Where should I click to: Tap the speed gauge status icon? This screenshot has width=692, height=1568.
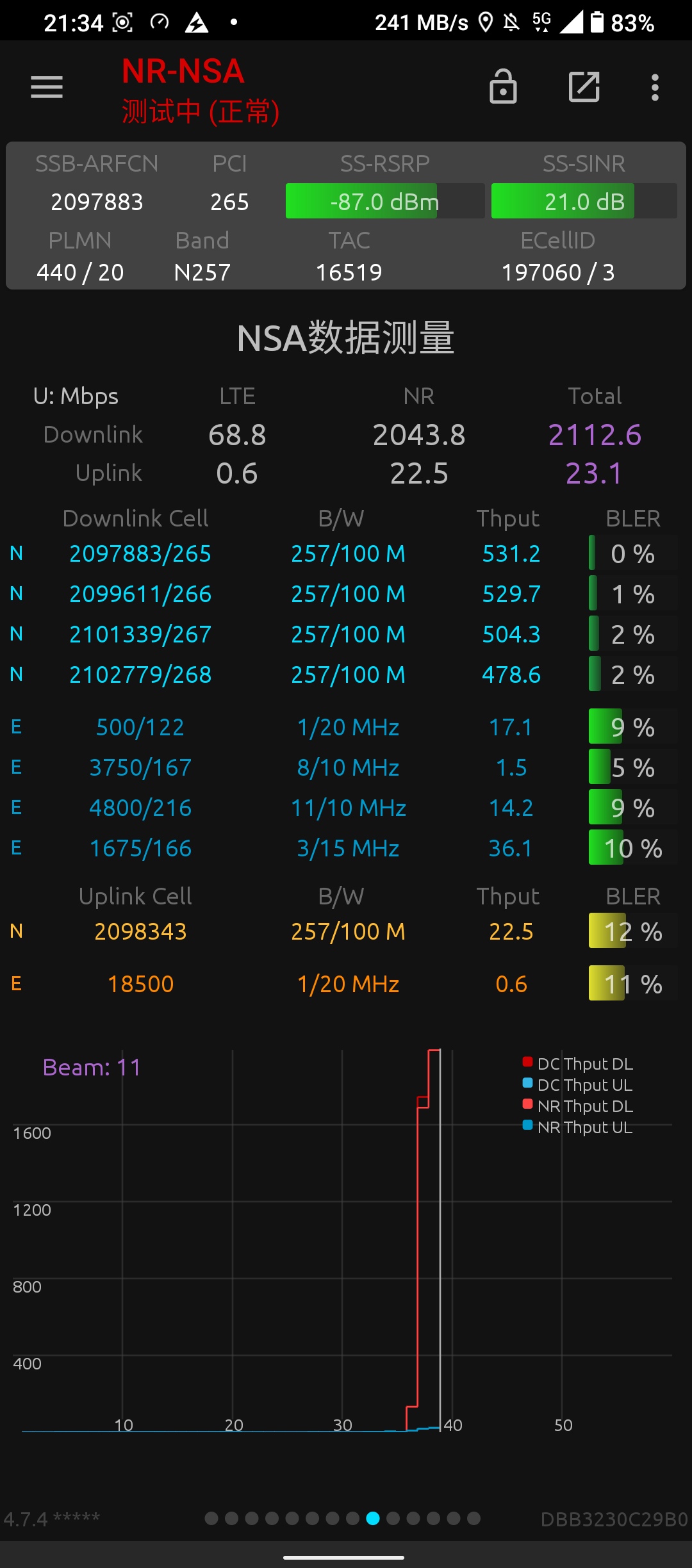coord(160,23)
